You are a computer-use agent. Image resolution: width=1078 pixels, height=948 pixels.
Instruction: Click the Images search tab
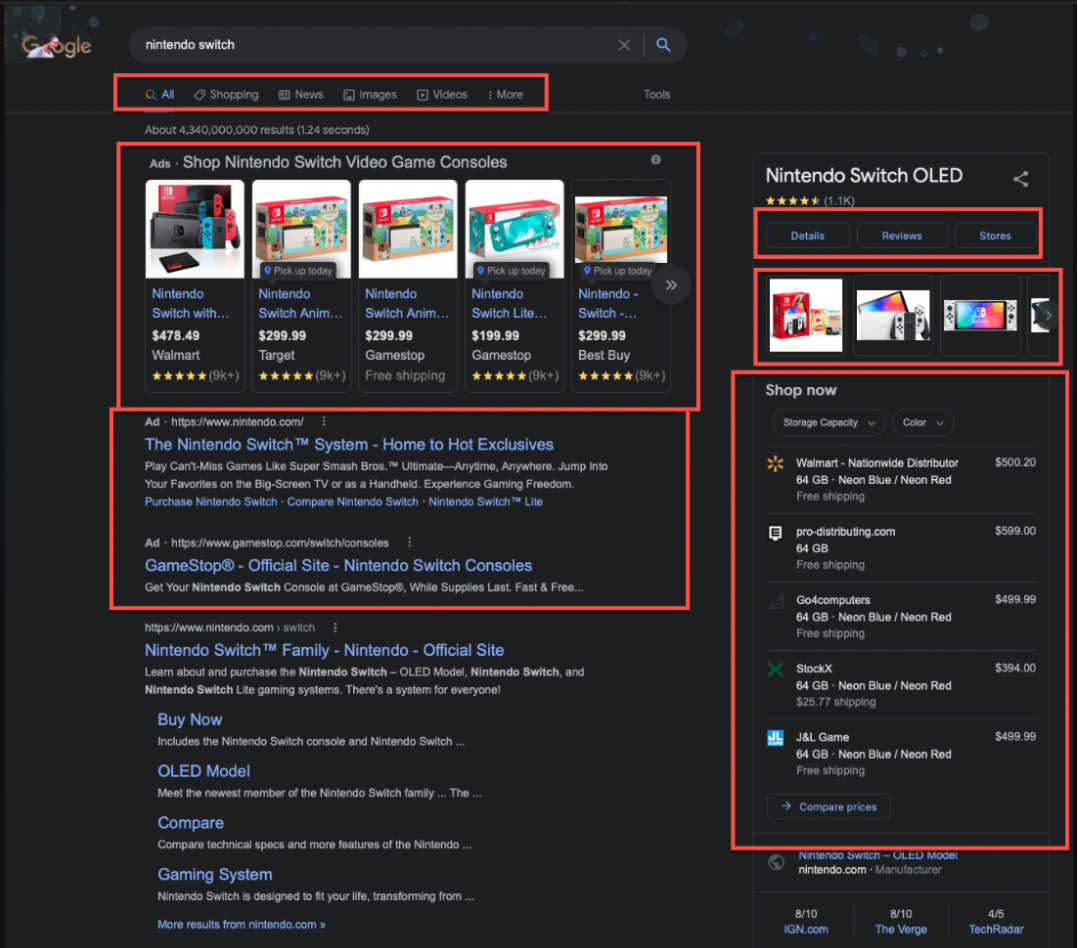[369, 94]
